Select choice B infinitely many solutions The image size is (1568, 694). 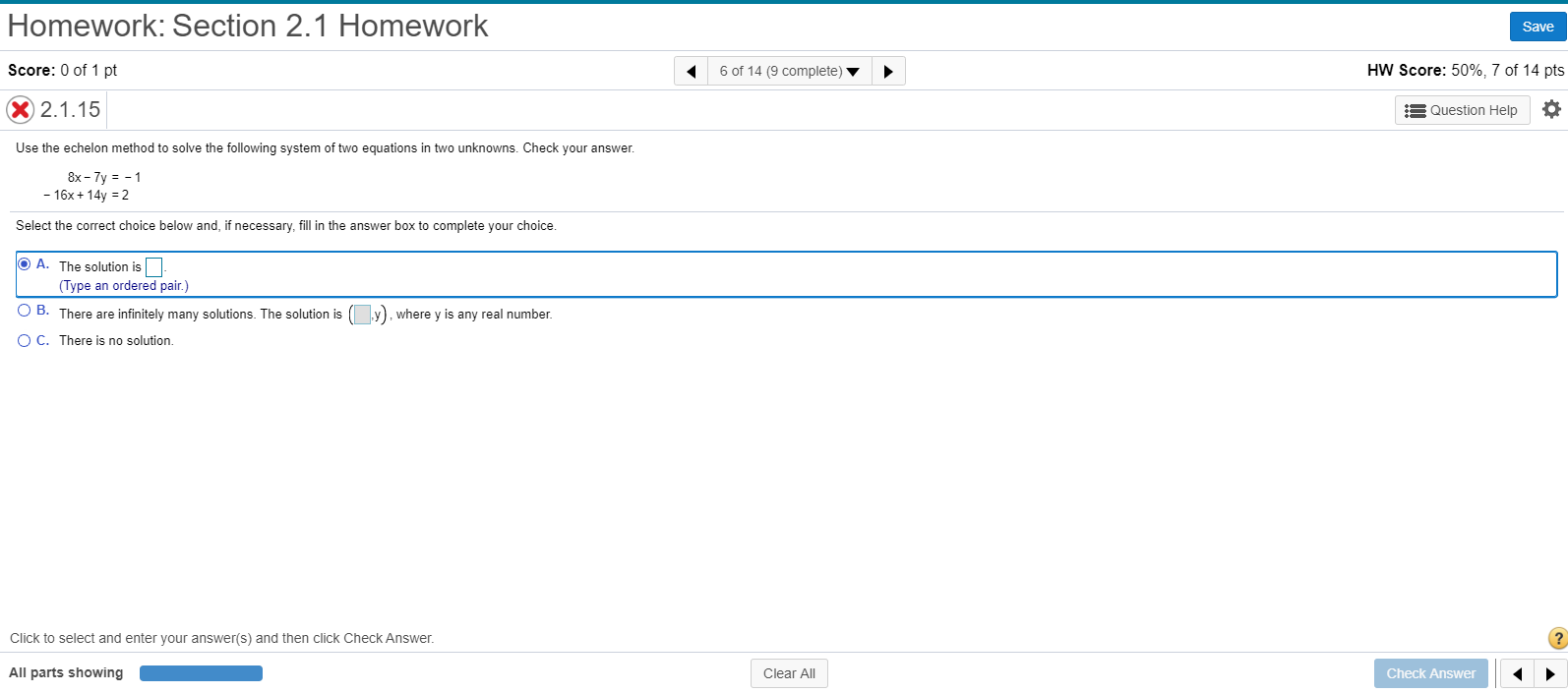pos(25,311)
